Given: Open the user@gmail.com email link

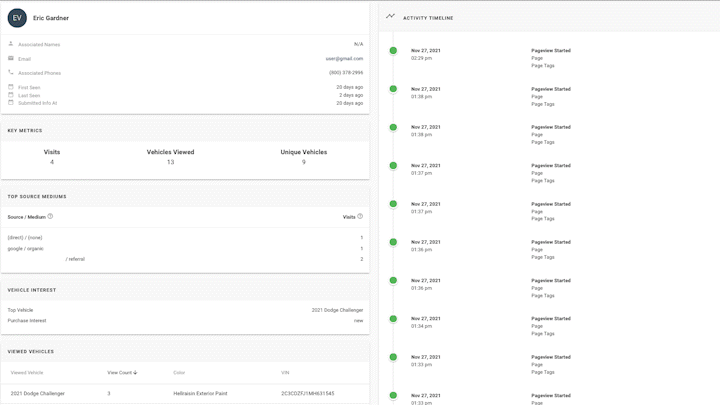Looking at the screenshot, I should point(344,59).
